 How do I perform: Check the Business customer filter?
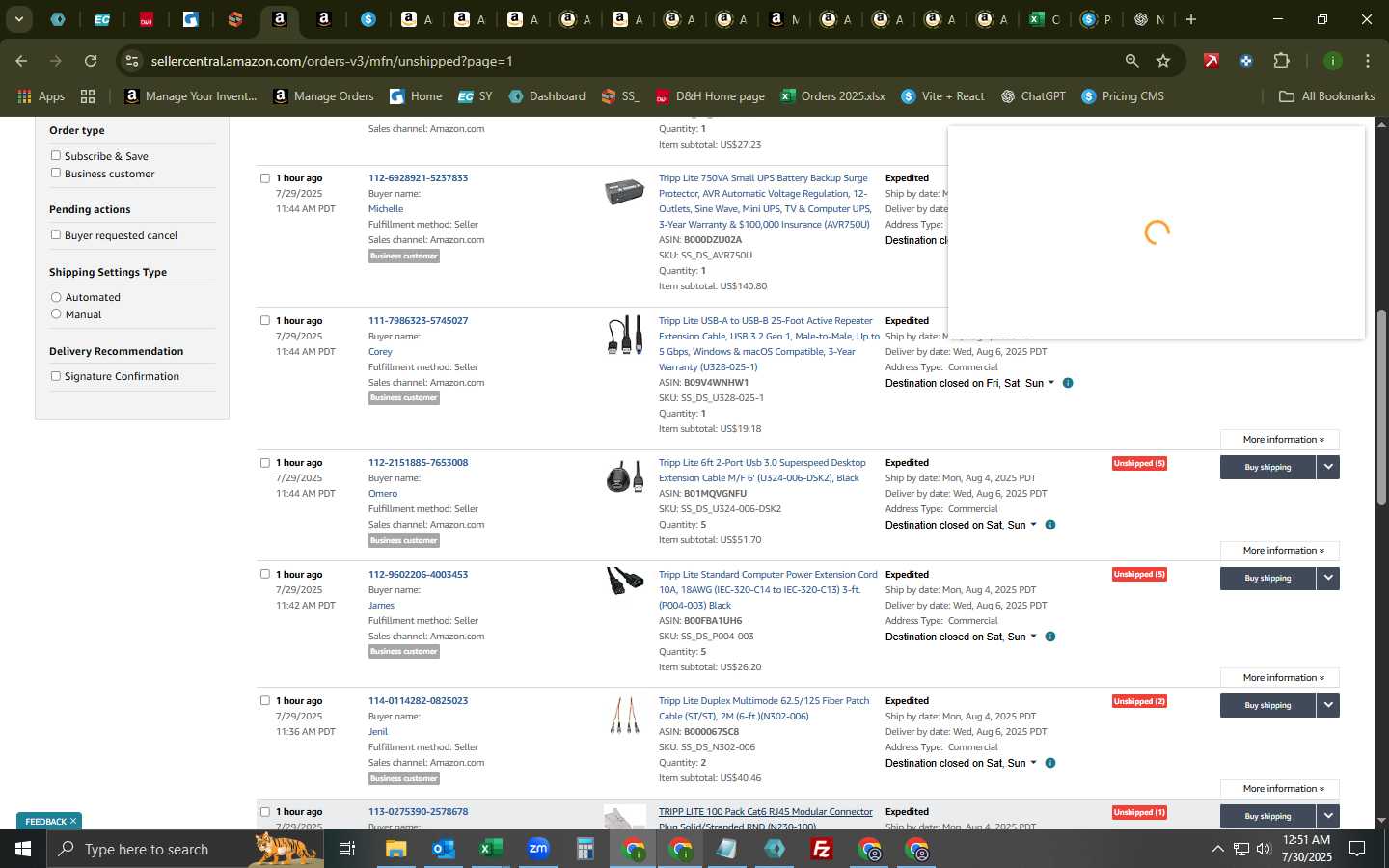point(56,173)
